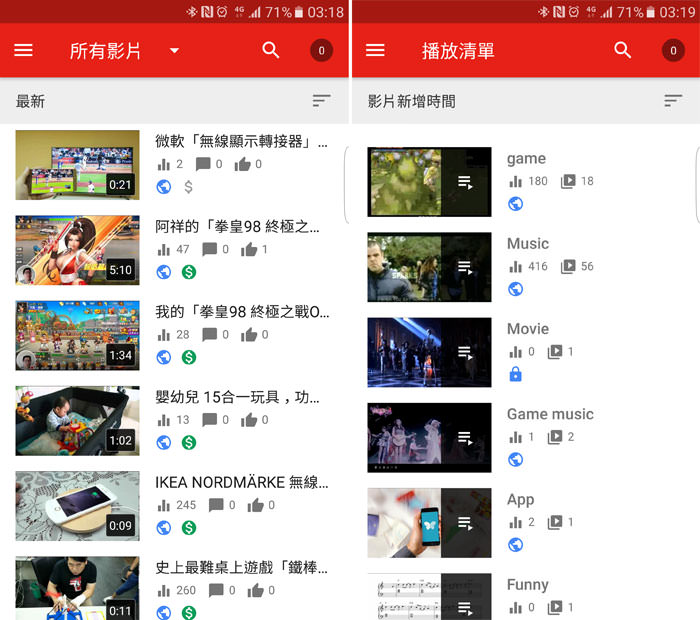Image resolution: width=700 pixels, height=620 pixels.
Task: Tap thumbnail of 1:34 拳皇98 video
Action: 77,336
